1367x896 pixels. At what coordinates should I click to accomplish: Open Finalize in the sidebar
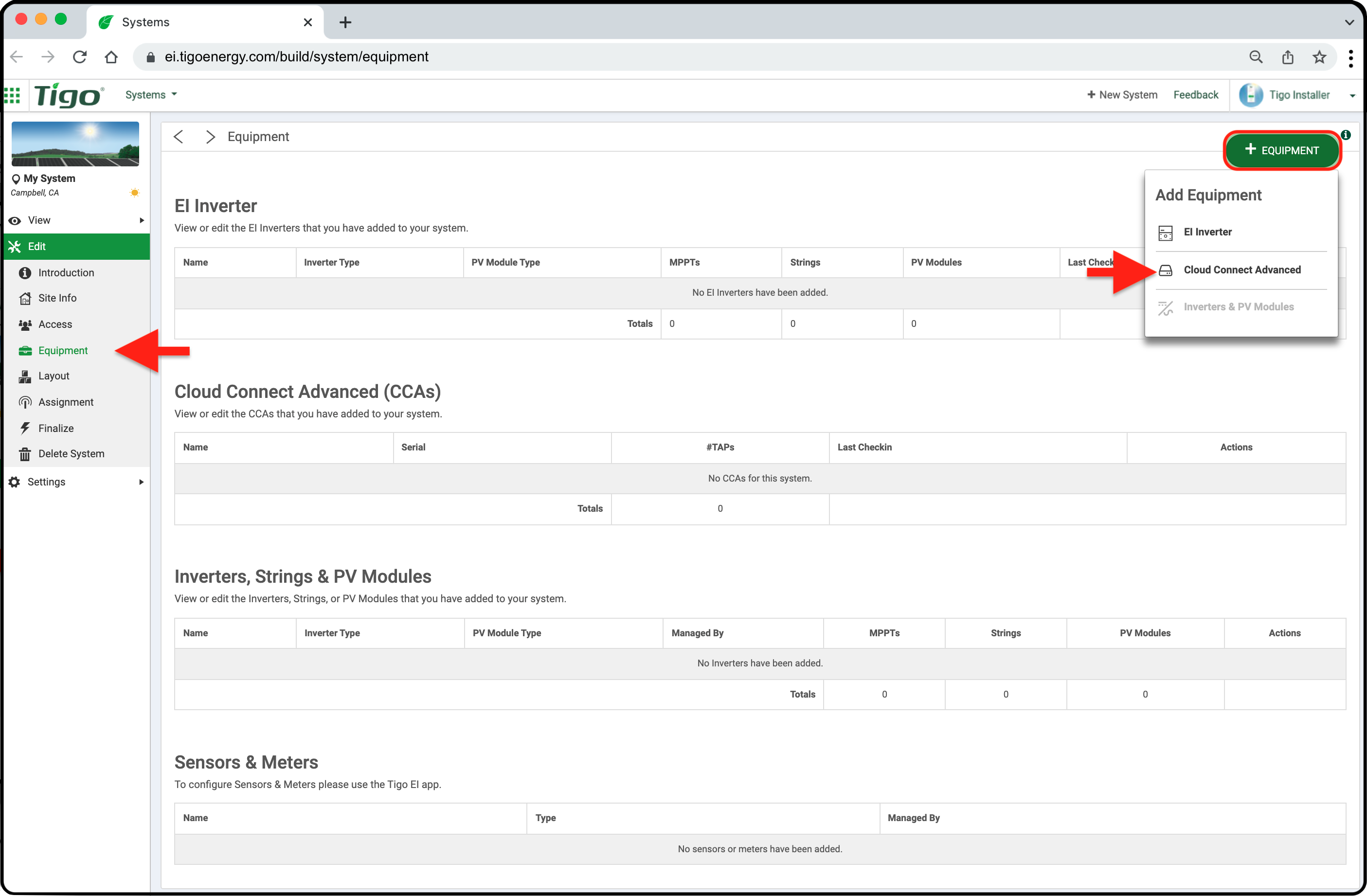click(56, 429)
